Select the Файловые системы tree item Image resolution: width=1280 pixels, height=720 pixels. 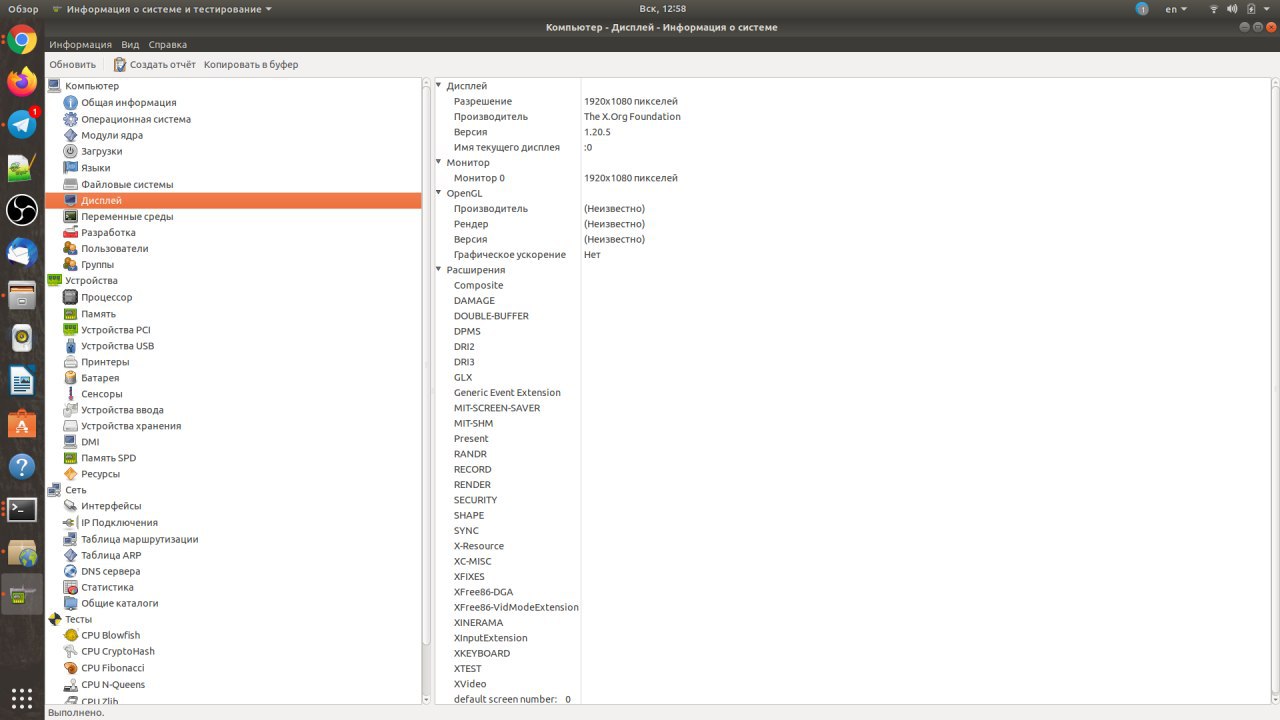[x=127, y=184]
